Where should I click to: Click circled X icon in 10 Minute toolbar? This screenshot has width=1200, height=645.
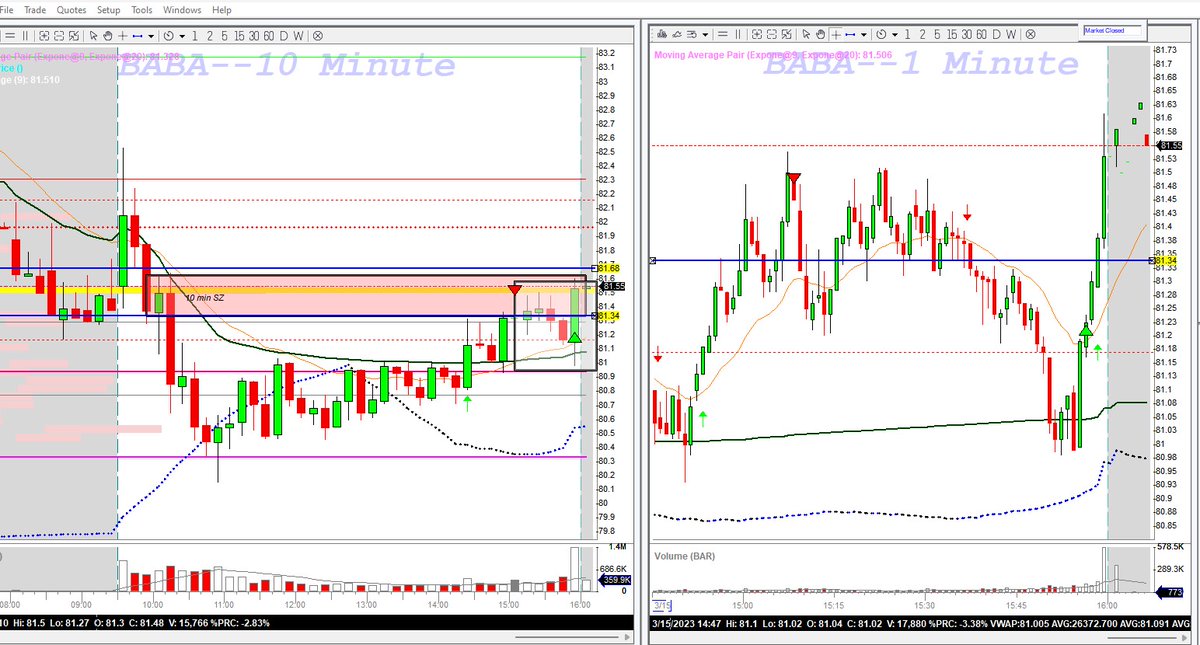coord(318,36)
